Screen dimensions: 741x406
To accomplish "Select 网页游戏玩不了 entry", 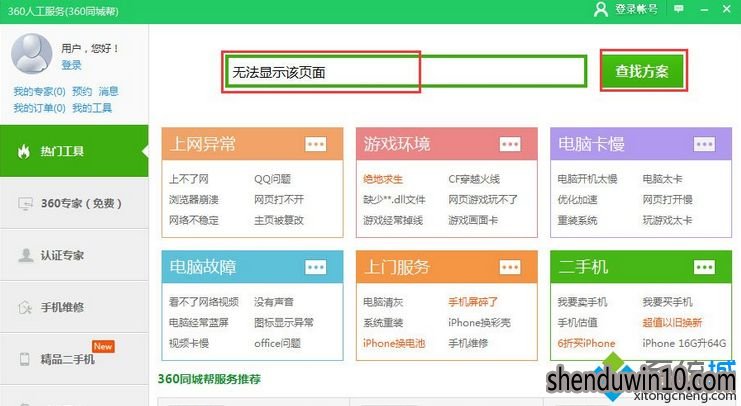I will 483,199.
